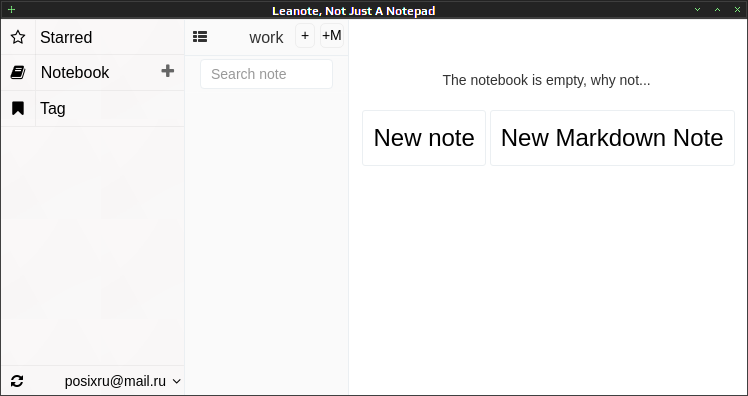
Task: Click the New Markdown Note button
Action: click(612, 138)
